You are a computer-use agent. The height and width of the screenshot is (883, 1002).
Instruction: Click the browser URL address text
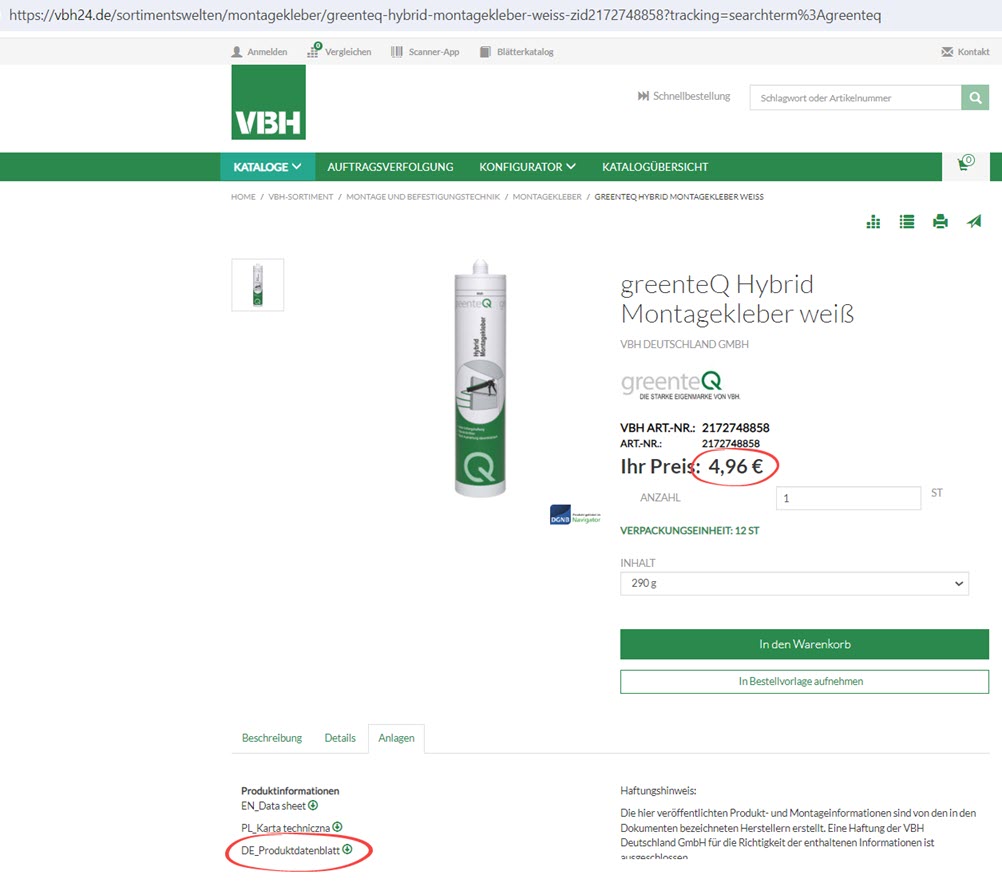[x=445, y=15]
